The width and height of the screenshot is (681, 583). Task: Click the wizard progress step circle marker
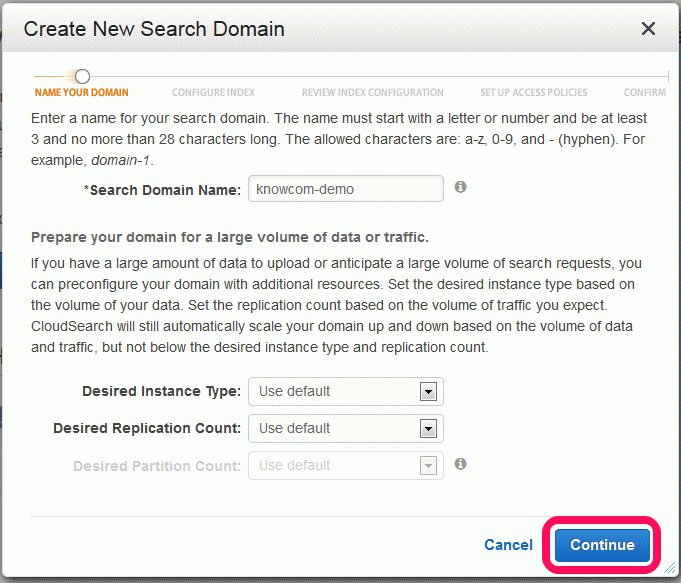coord(82,76)
